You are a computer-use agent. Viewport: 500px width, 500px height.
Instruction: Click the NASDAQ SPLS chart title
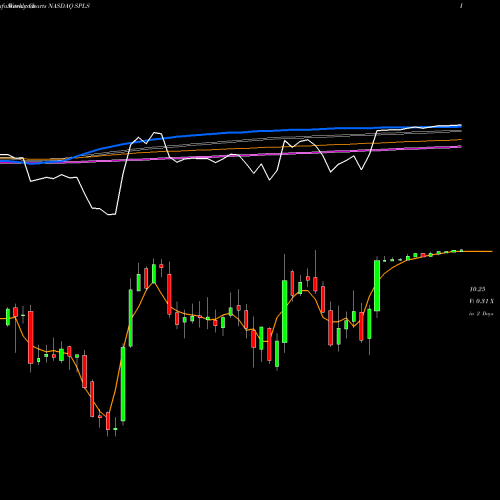tap(69, 6)
